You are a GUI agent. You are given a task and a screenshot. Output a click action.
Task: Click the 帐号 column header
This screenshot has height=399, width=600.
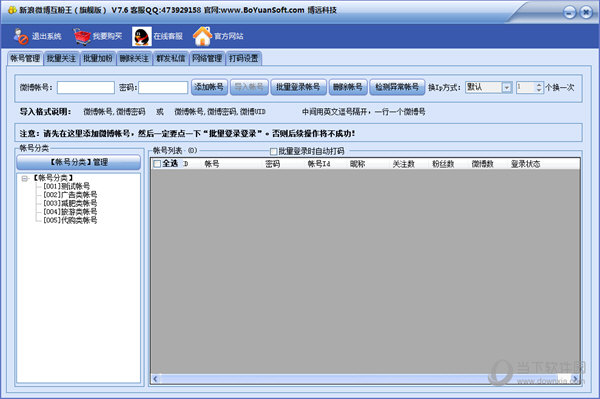pyautogui.click(x=212, y=164)
